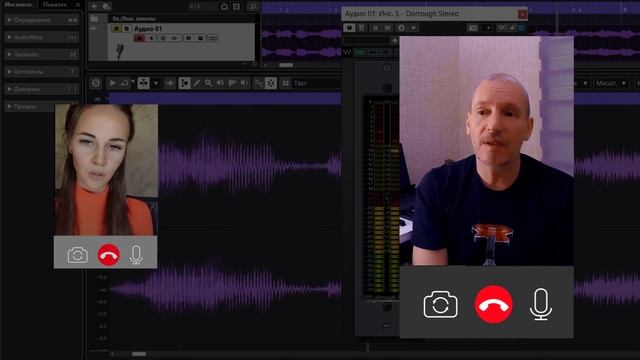Click the Waves W logo in plugin
The width and height of the screenshot is (640, 360).
coord(347,52)
